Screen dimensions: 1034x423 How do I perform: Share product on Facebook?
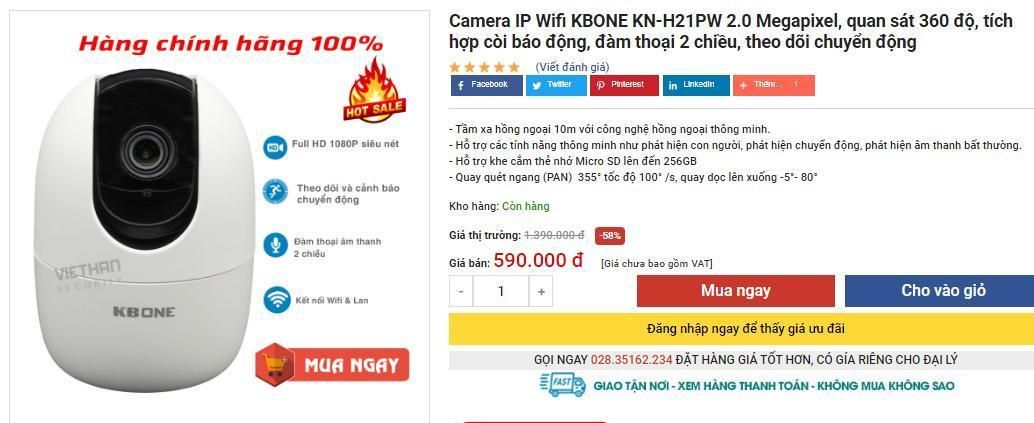click(487, 85)
